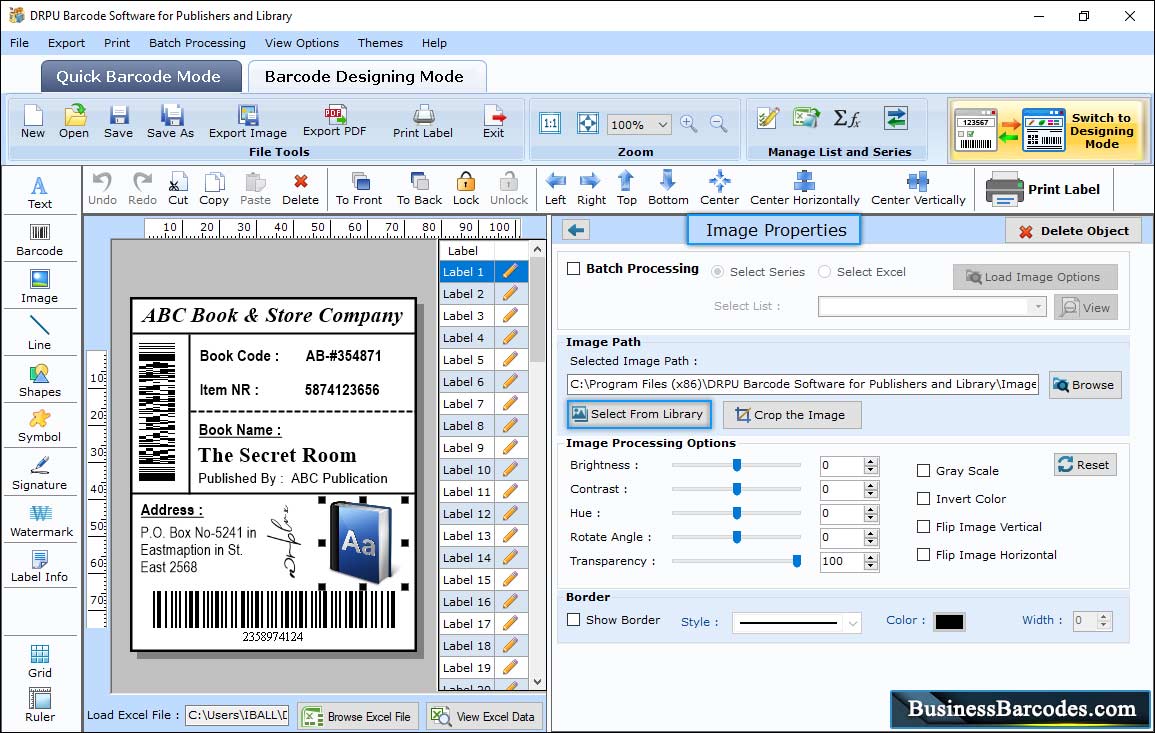Turn on Show Border

574,620
